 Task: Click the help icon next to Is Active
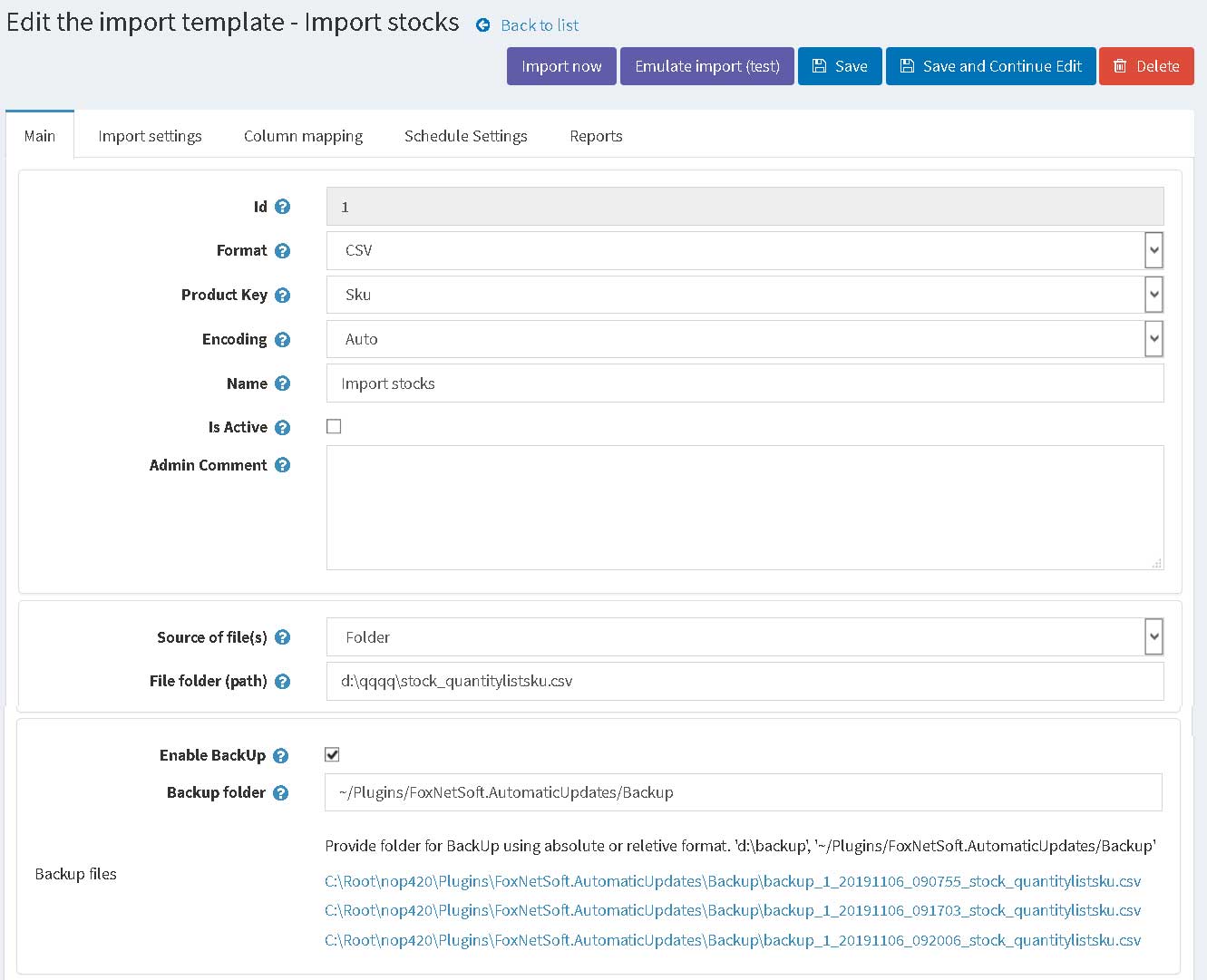tap(282, 428)
